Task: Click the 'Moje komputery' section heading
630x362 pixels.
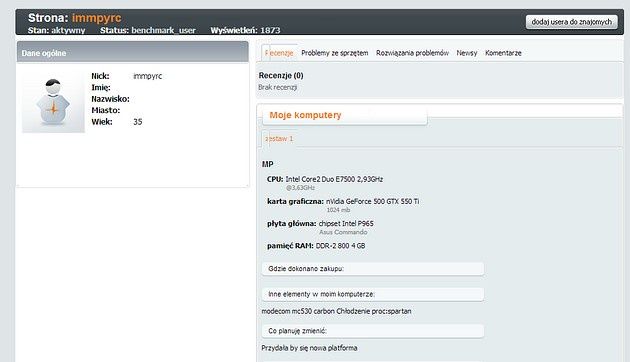Action: click(x=305, y=115)
